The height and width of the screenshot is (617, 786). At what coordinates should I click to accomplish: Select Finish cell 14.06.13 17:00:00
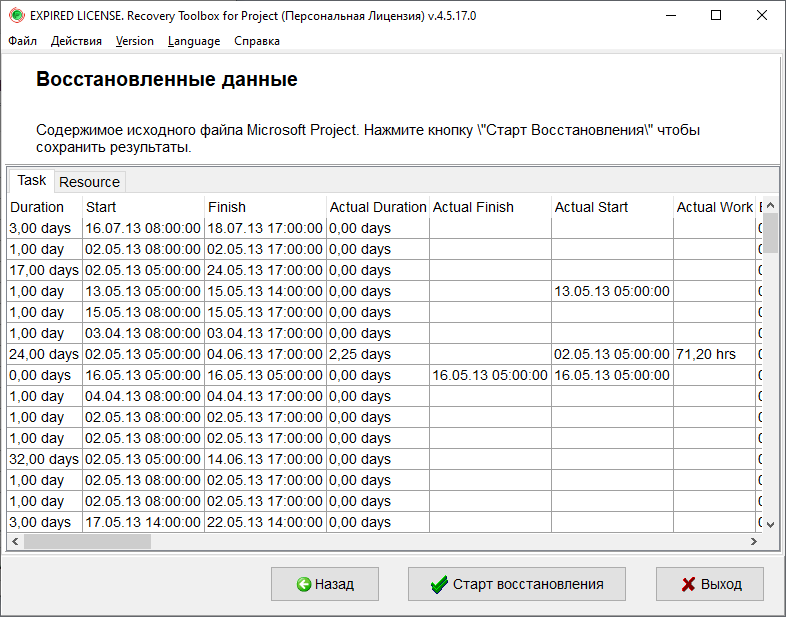click(x=266, y=460)
